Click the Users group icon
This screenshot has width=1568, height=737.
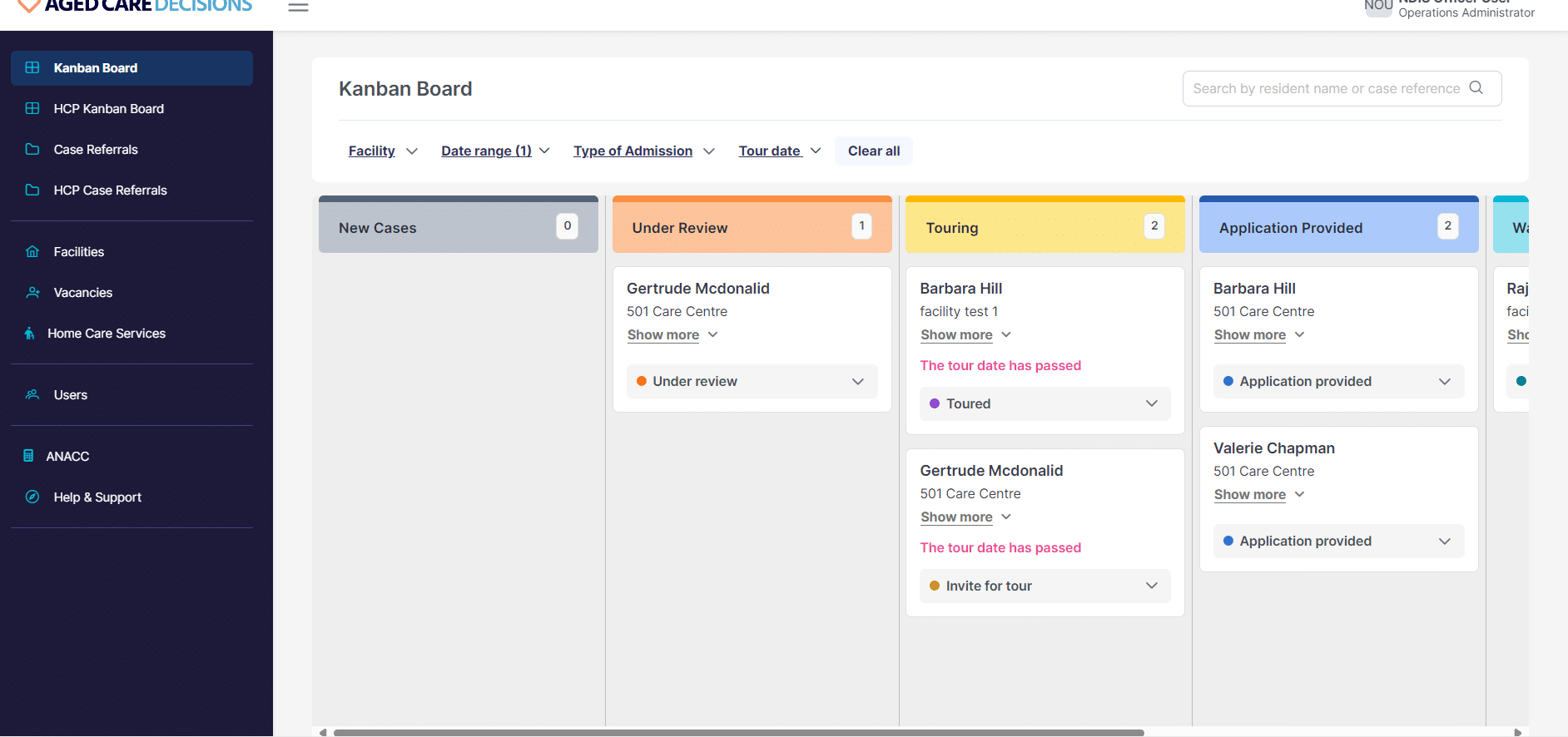click(x=32, y=394)
